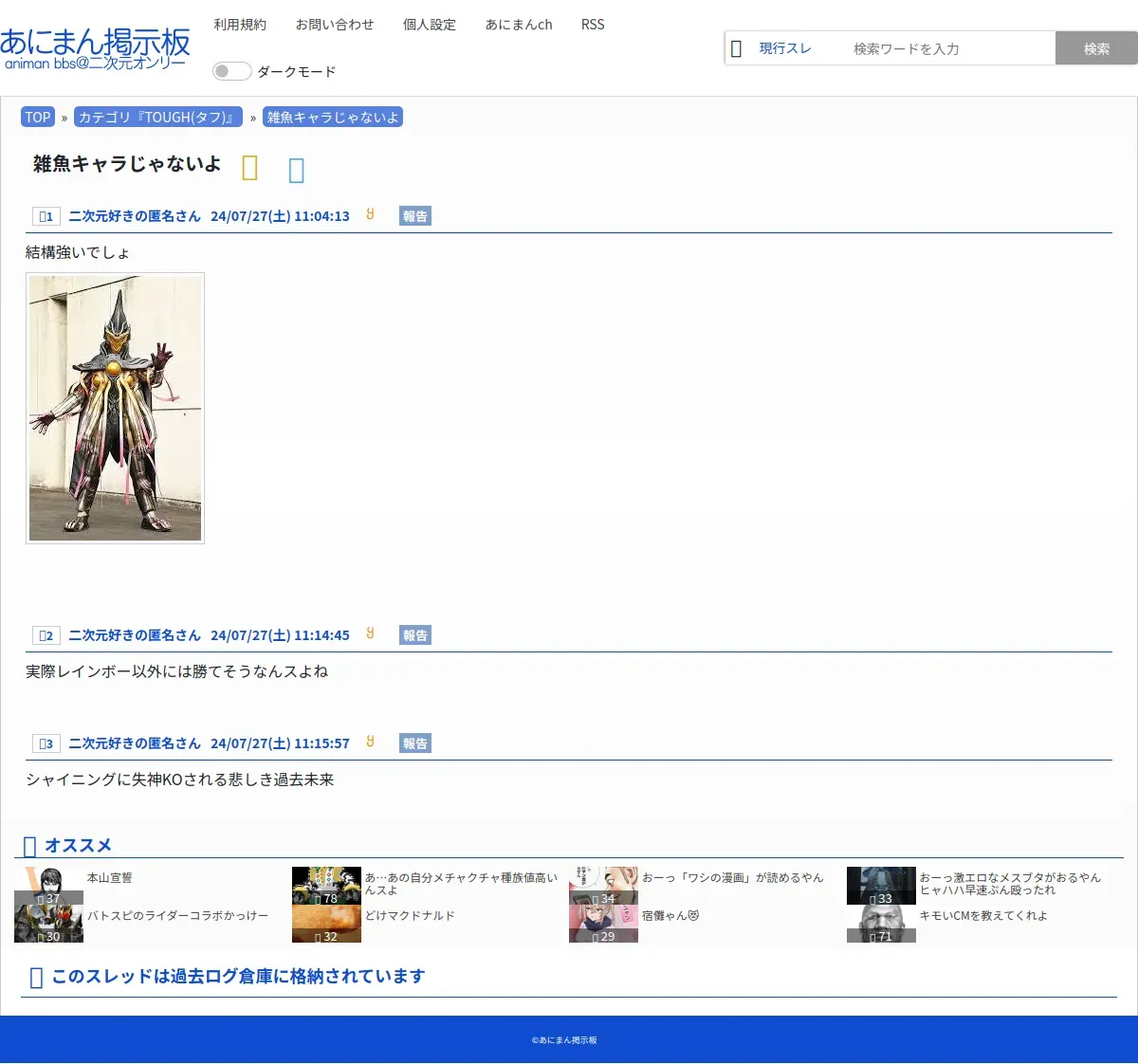Open thumbnail for 宿儺ゃん thread

tap(603, 924)
